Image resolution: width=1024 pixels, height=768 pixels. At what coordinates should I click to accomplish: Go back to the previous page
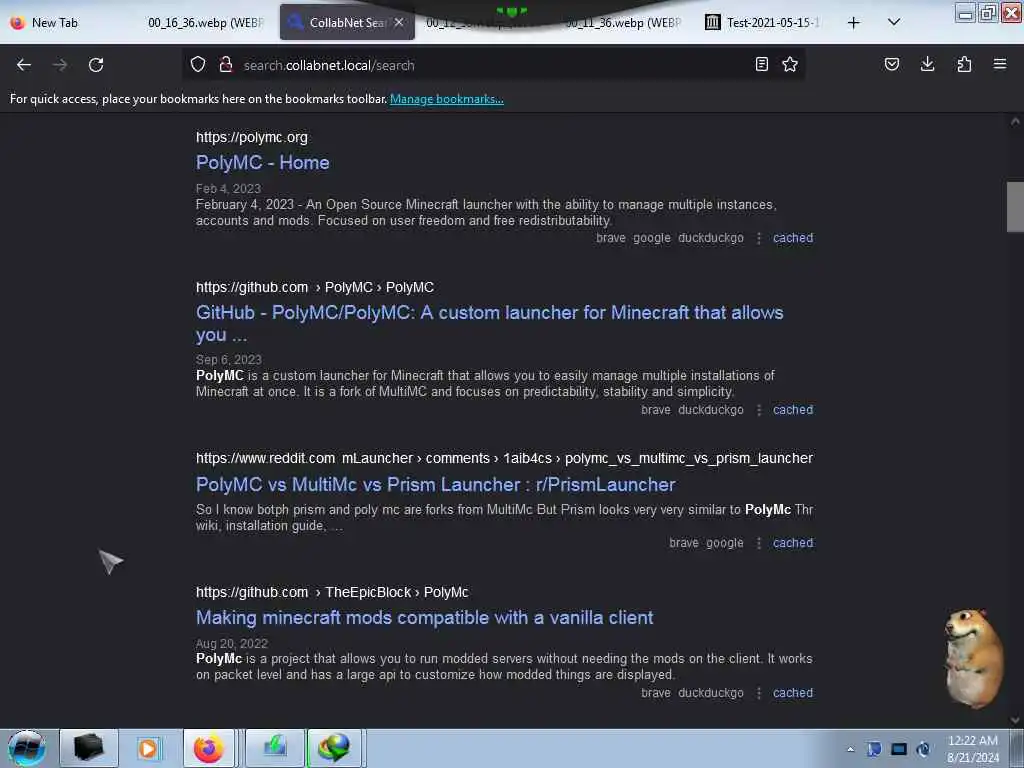24,65
